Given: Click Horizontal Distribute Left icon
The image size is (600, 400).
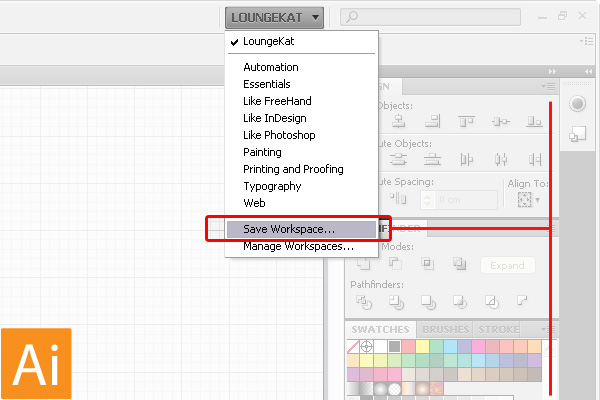Looking at the screenshot, I should coord(466,159).
